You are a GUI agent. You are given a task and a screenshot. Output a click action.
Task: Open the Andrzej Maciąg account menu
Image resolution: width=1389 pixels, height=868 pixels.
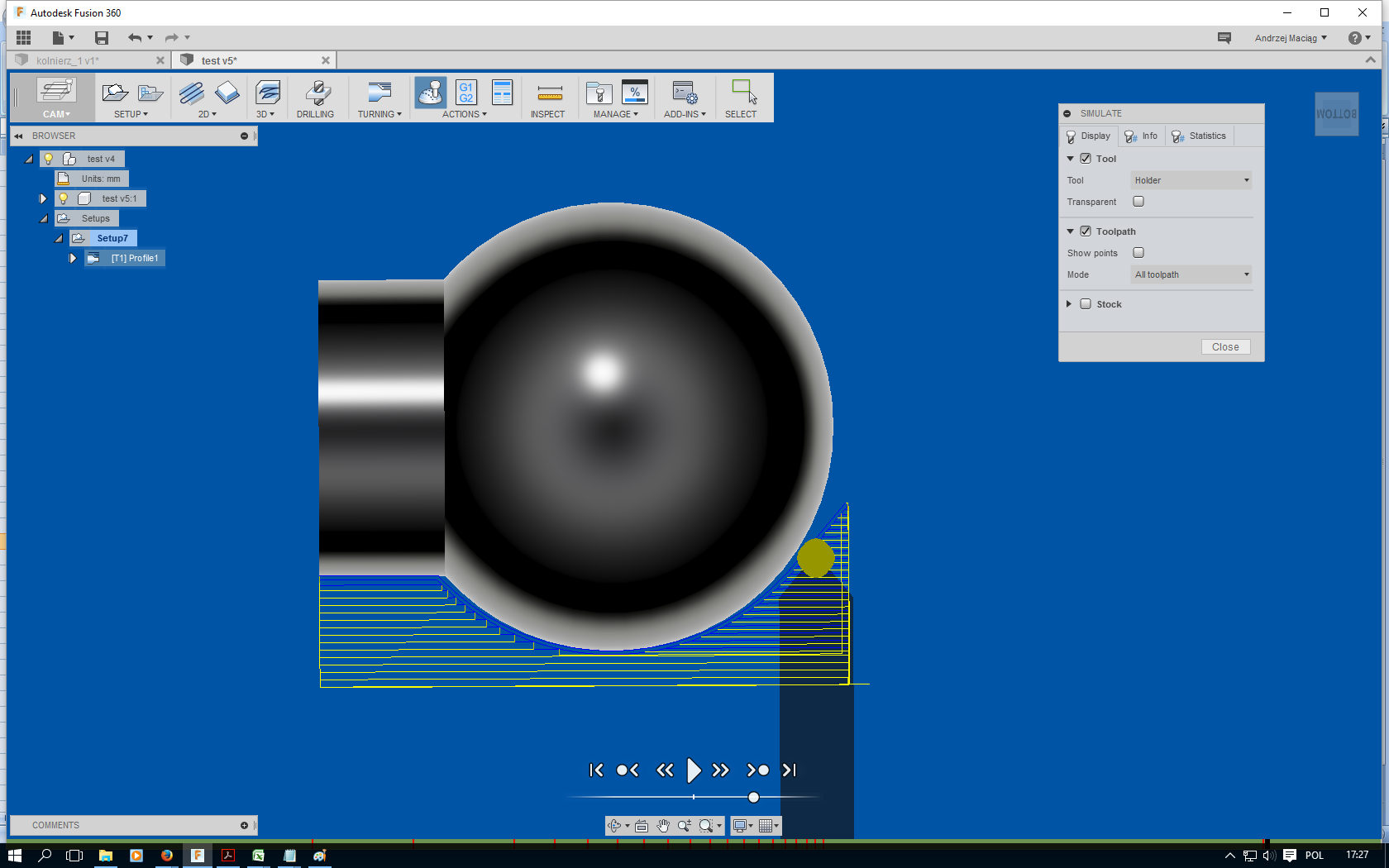[x=1290, y=38]
